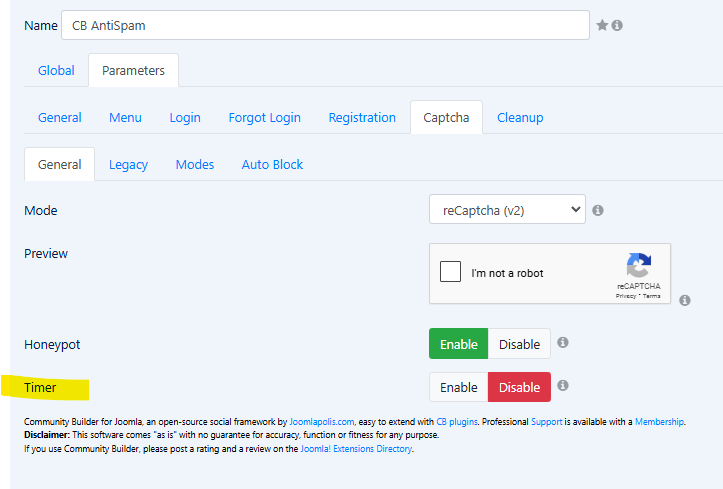723x489 pixels.
Task: Click the info icon next to the Name star
Action: [617, 25]
